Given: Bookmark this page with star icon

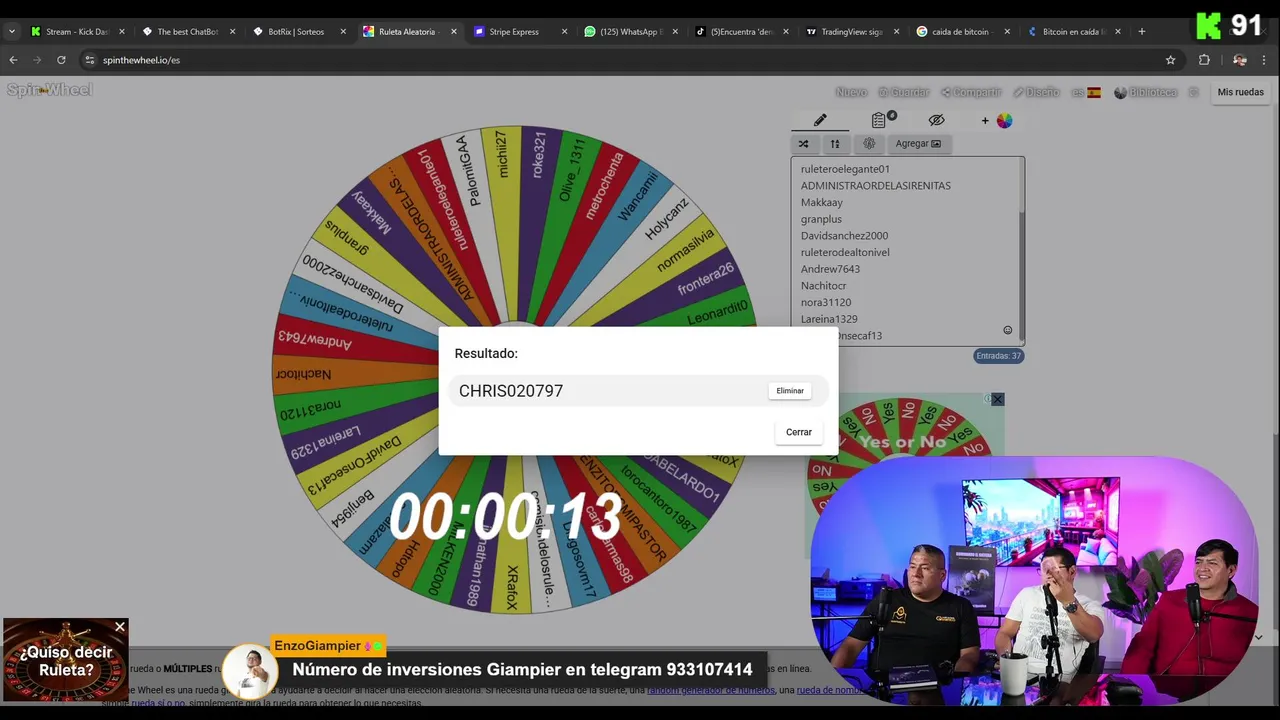Looking at the screenshot, I should click(x=1170, y=60).
